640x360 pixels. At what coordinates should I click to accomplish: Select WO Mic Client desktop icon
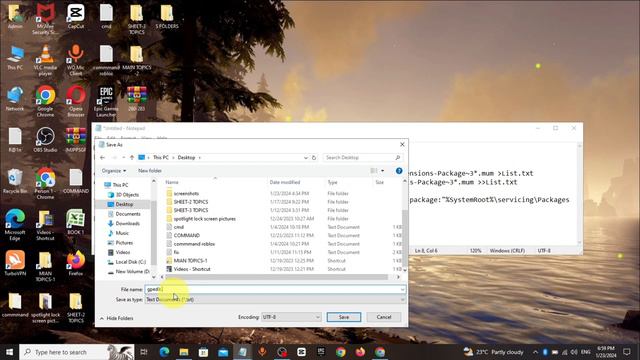(76, 60)
